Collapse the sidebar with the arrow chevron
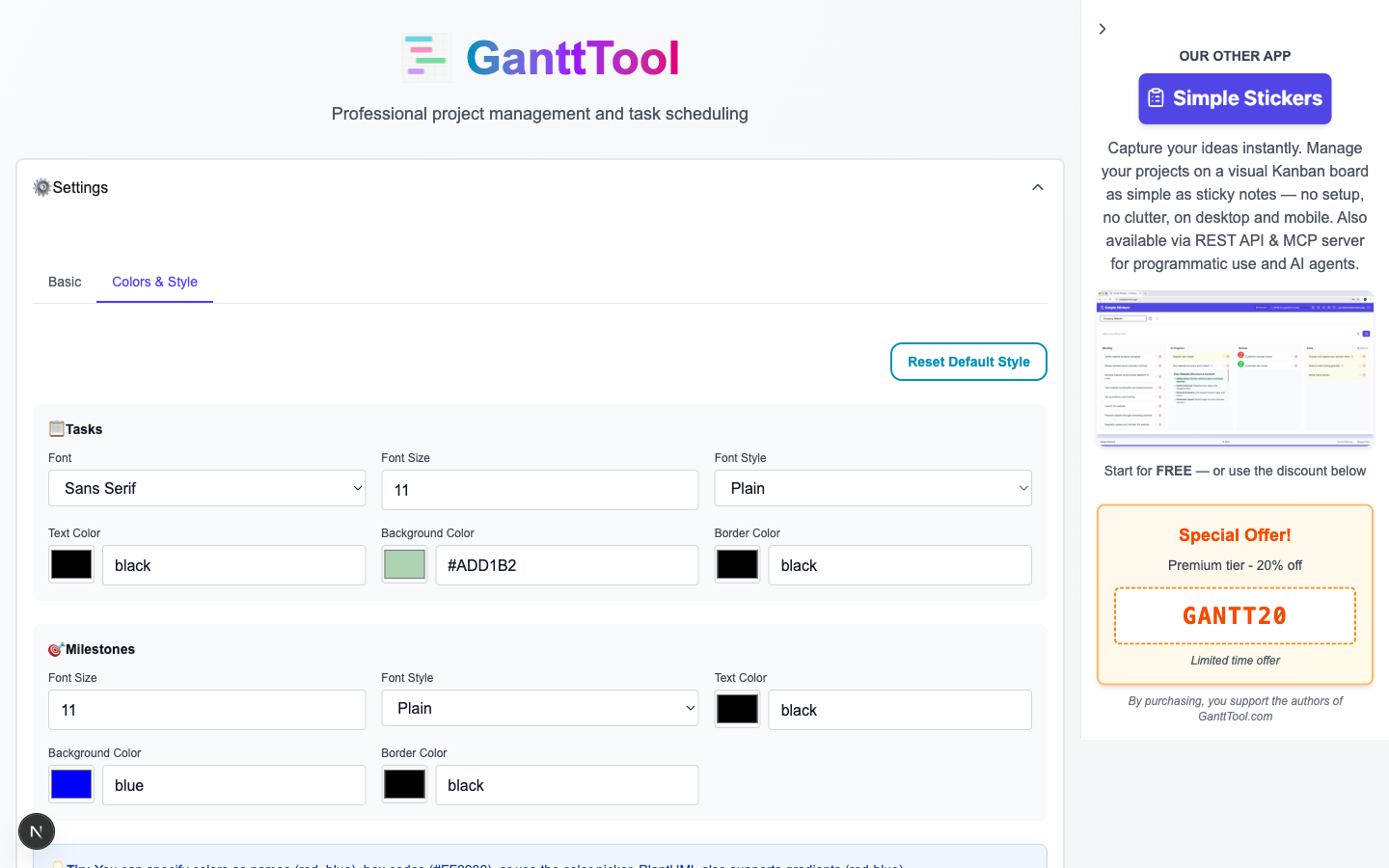Image resolution: width=1389 pixels, height=868 pixels. point(1103,29)
